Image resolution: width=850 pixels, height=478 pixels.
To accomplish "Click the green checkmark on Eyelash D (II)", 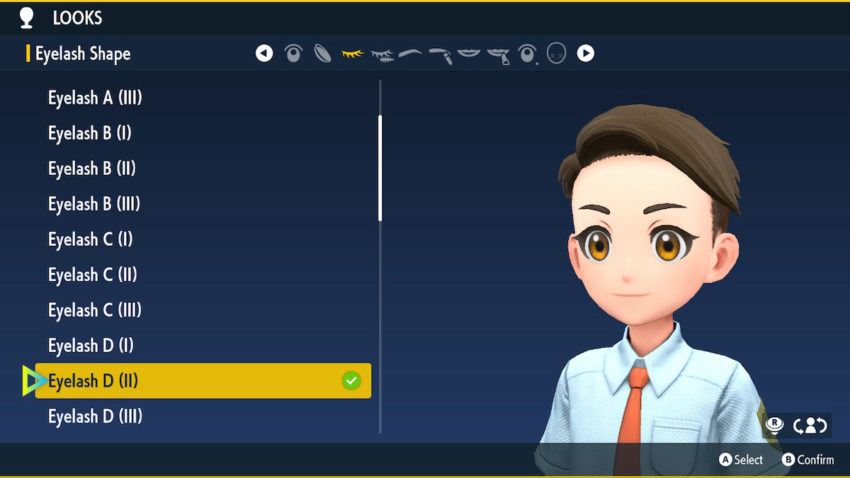I will tap(351, 380).
